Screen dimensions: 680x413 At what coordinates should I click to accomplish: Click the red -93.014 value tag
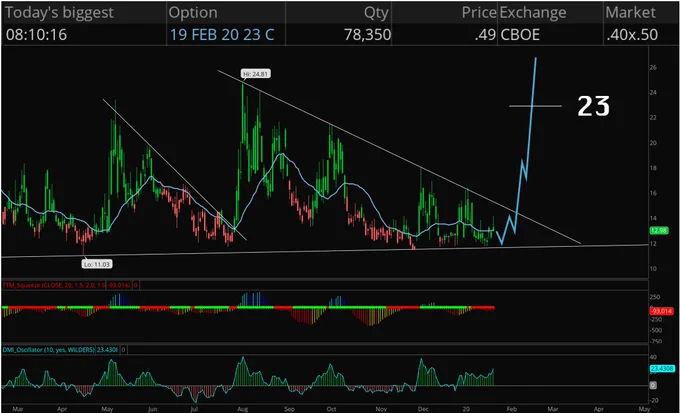(x=660, y=311)
